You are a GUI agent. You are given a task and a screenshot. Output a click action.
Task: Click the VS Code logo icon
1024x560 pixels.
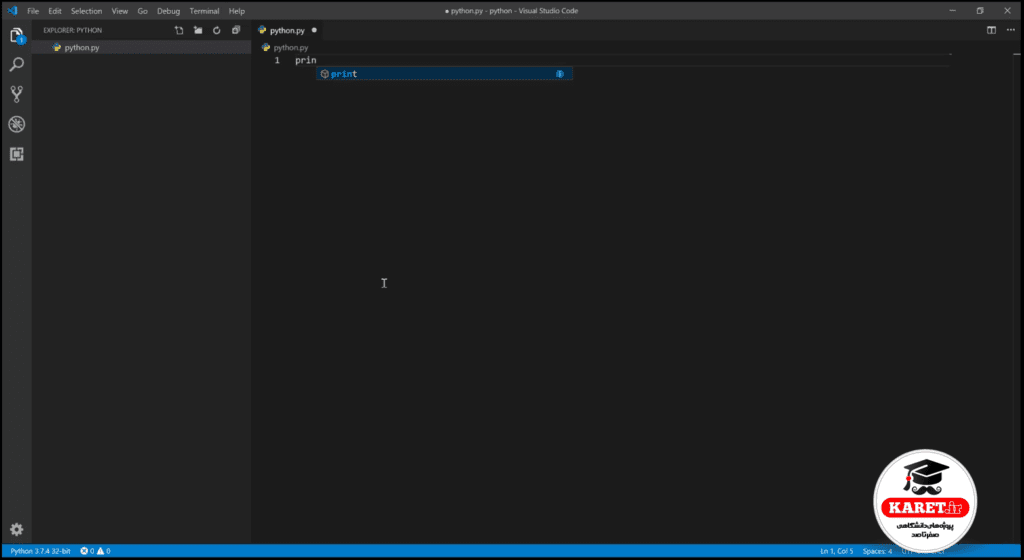point(12,10)
